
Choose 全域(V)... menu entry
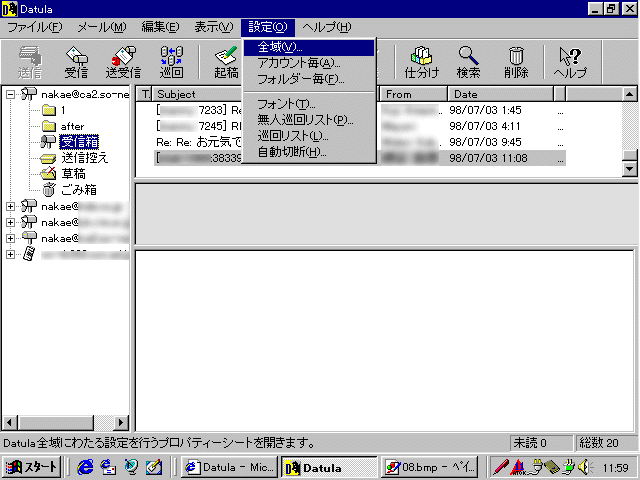309,47
